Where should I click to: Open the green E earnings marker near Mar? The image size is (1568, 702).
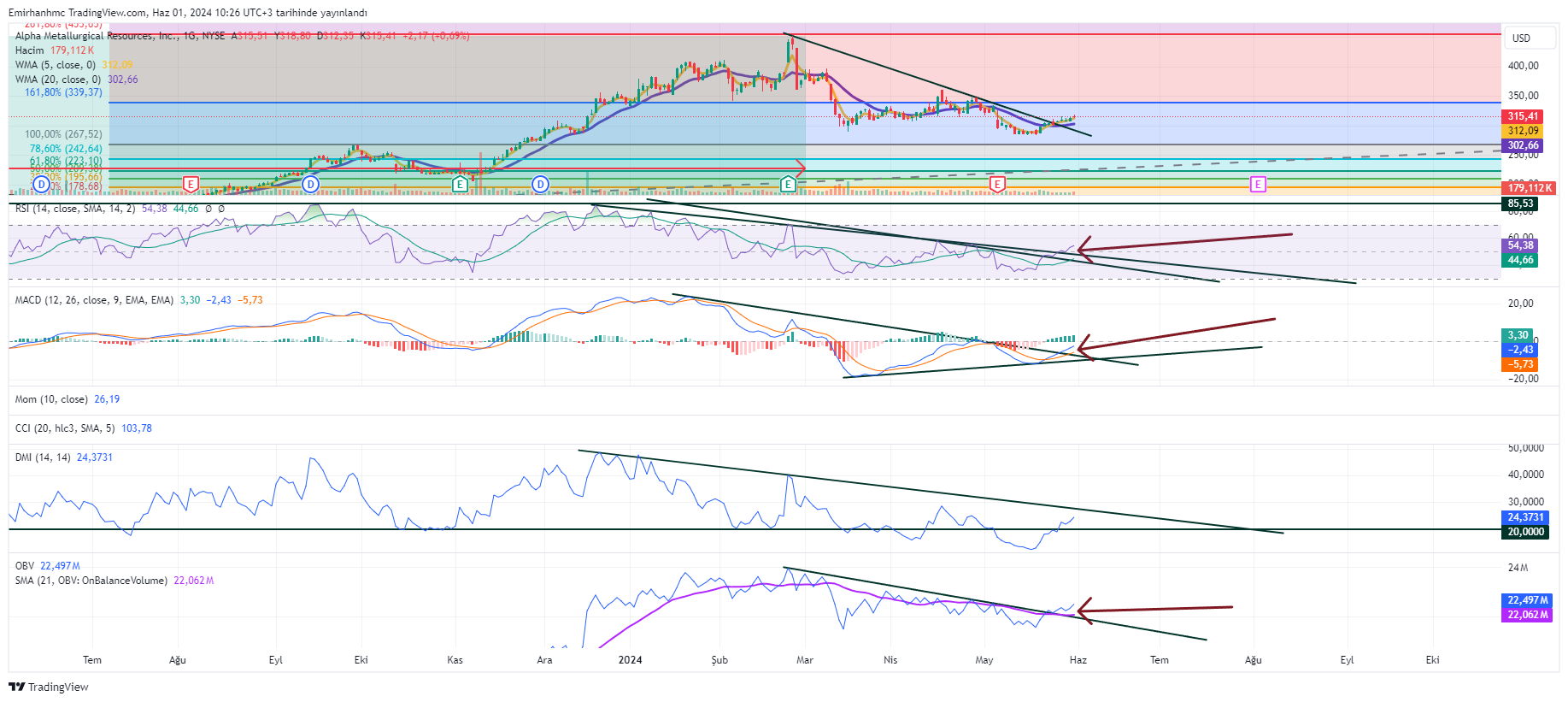point(788,184)
